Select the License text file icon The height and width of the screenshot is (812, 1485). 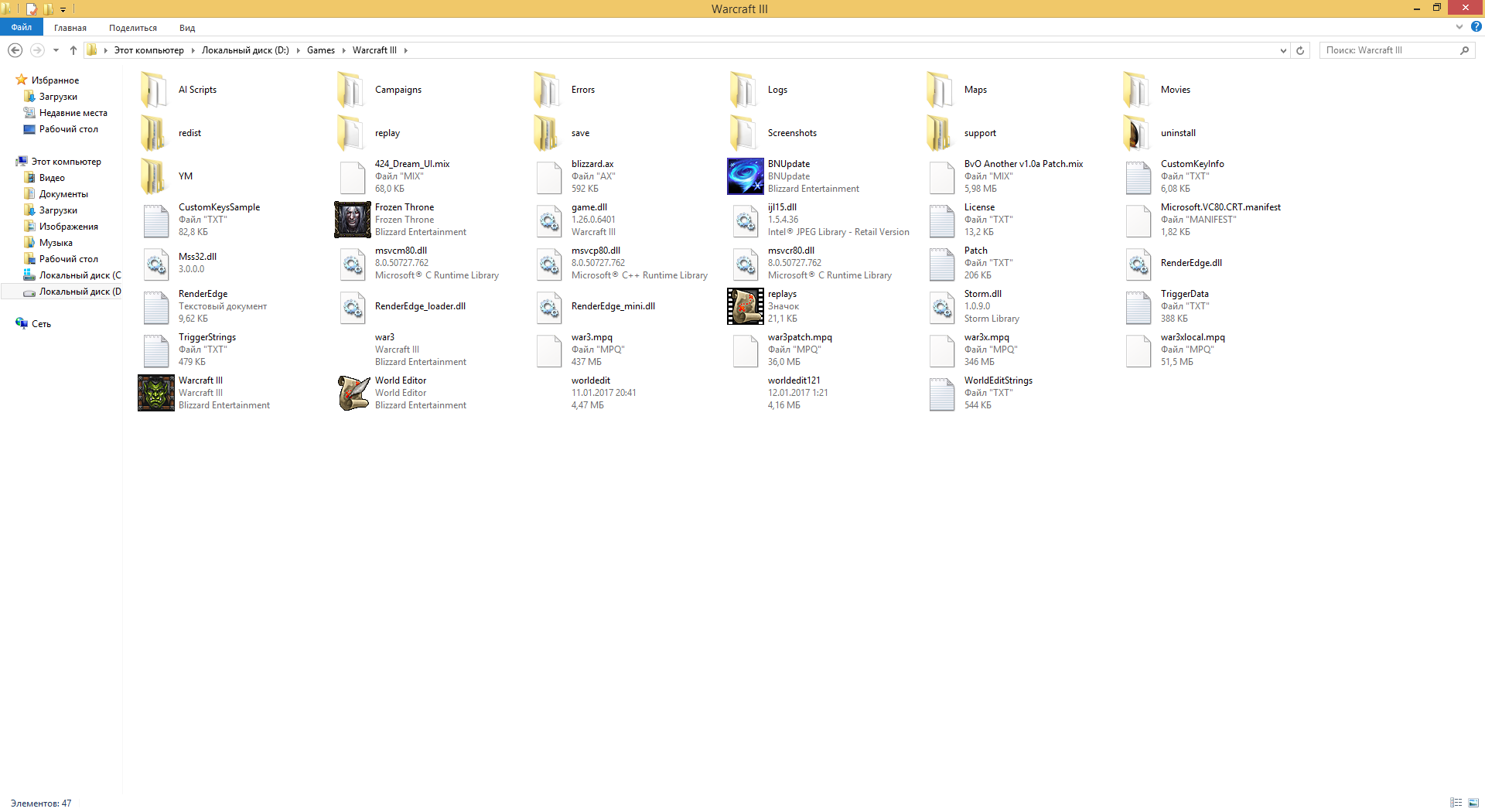(x=942, y=220)
